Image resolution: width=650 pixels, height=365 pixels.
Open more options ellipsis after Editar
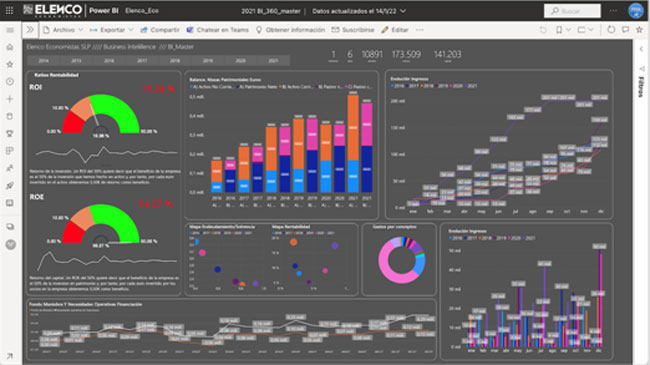[420, 30]
